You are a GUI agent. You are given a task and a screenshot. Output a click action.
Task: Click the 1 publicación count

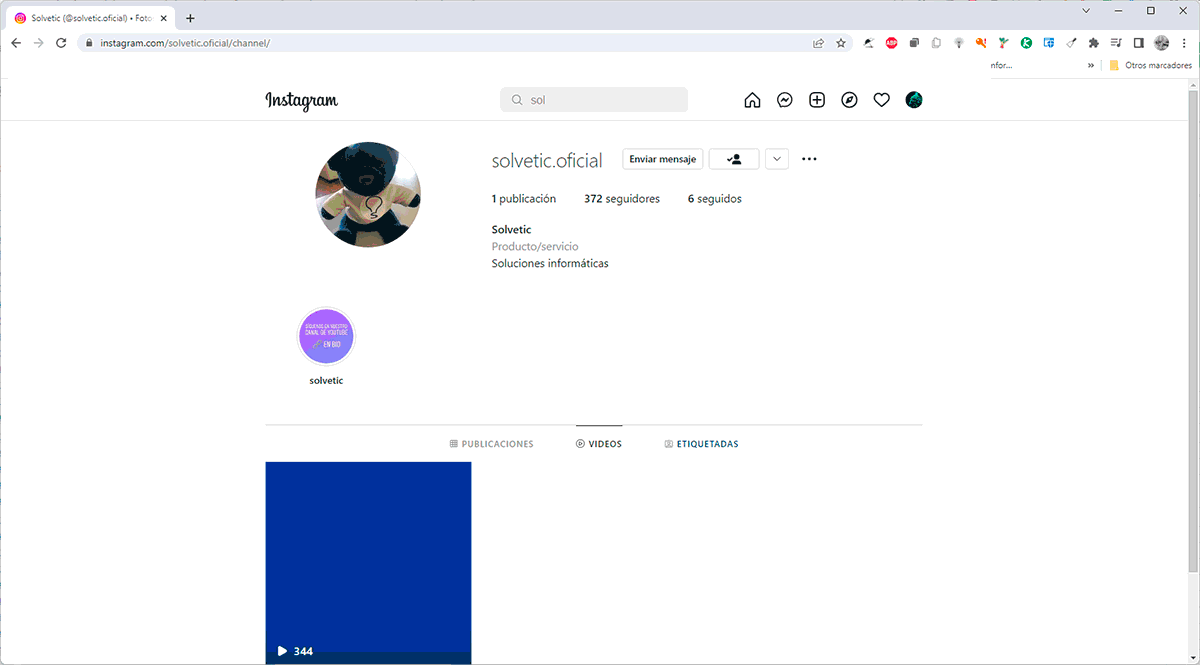point(524,199)
